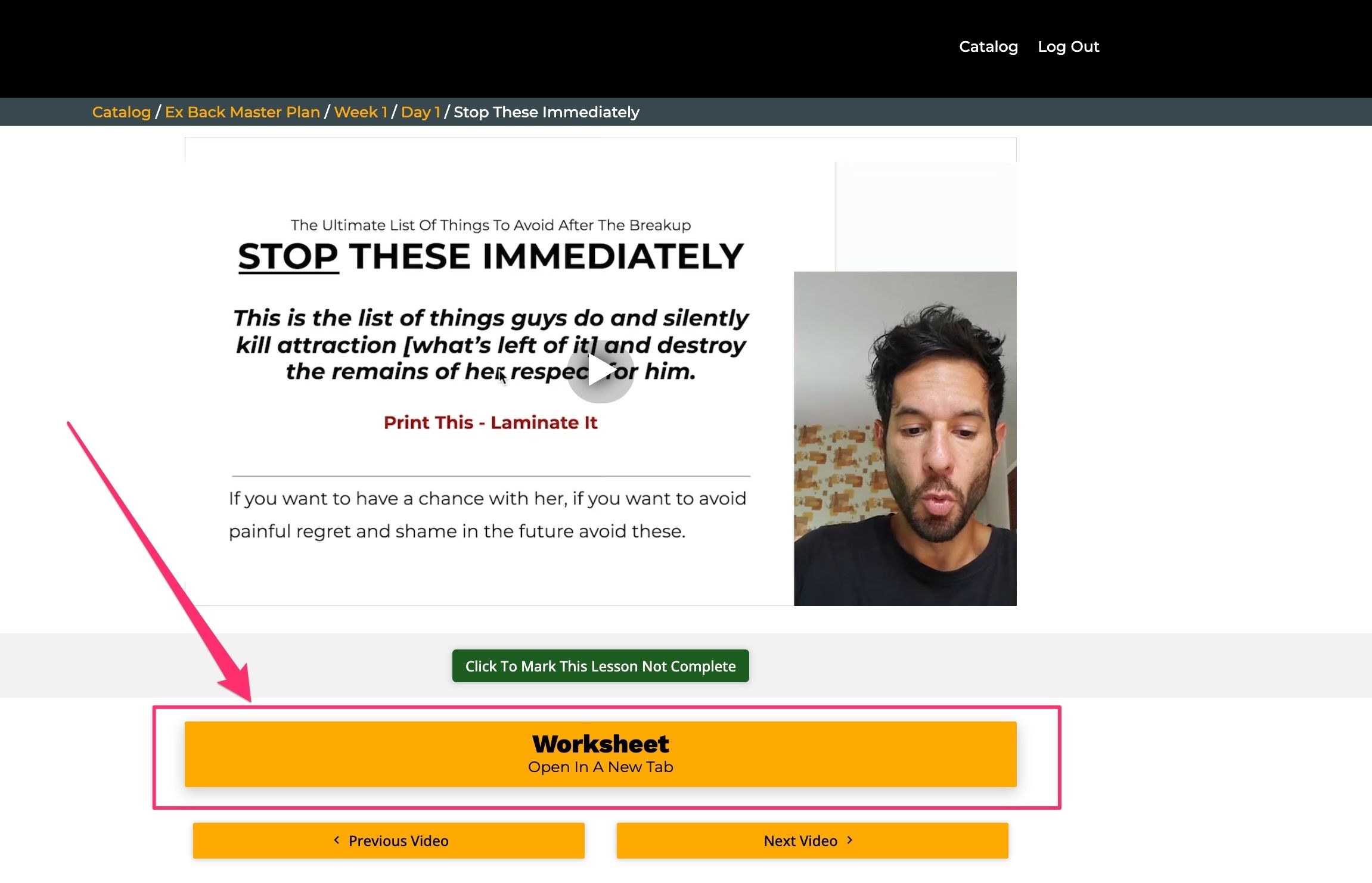Click the 'Open In A New Tab' subtitle
The width and height of the screenshot is (1372, 883).
click(x=600, y=767)
